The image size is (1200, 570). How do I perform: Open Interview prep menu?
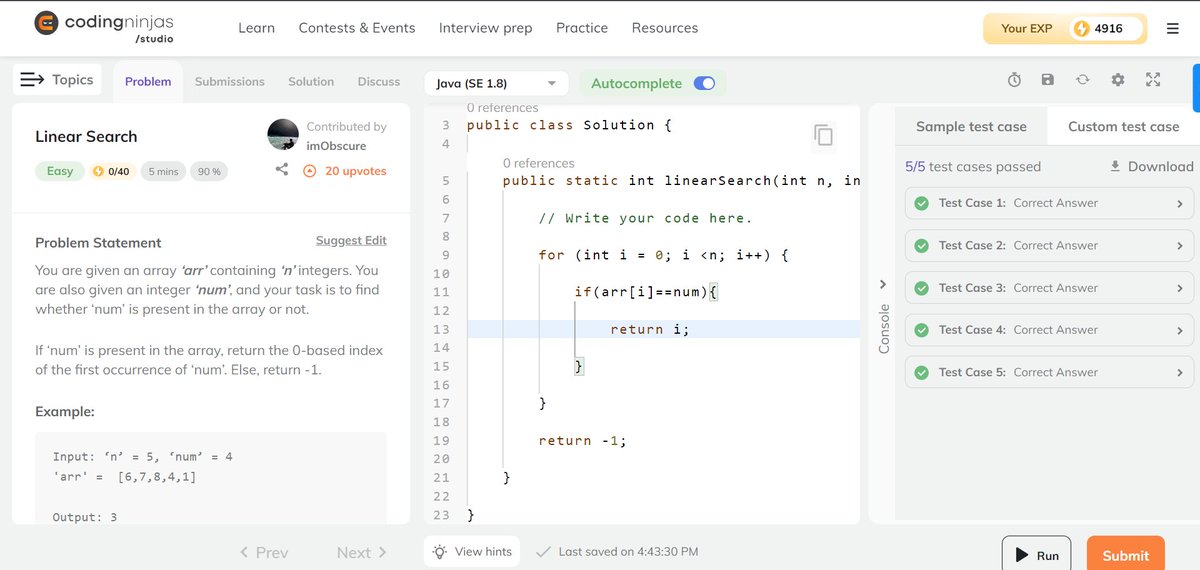[486, 28]
